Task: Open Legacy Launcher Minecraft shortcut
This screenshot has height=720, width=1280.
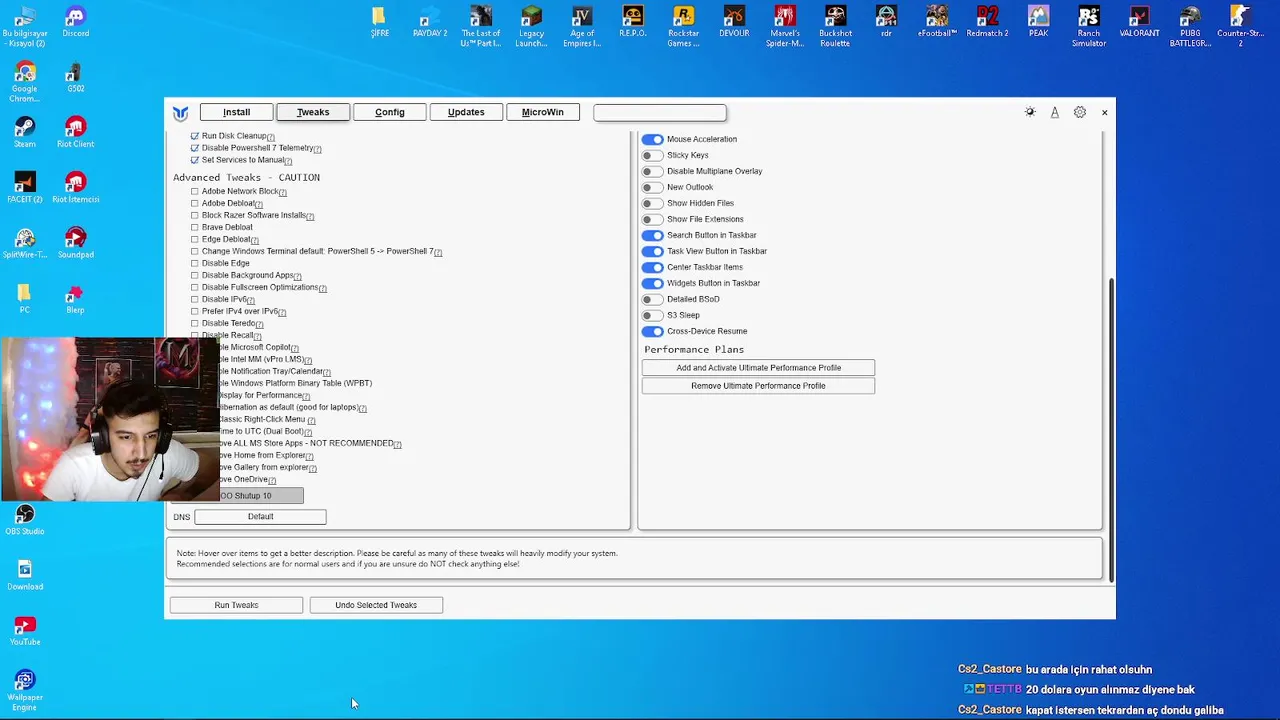Action: click(x=531, y=27)
